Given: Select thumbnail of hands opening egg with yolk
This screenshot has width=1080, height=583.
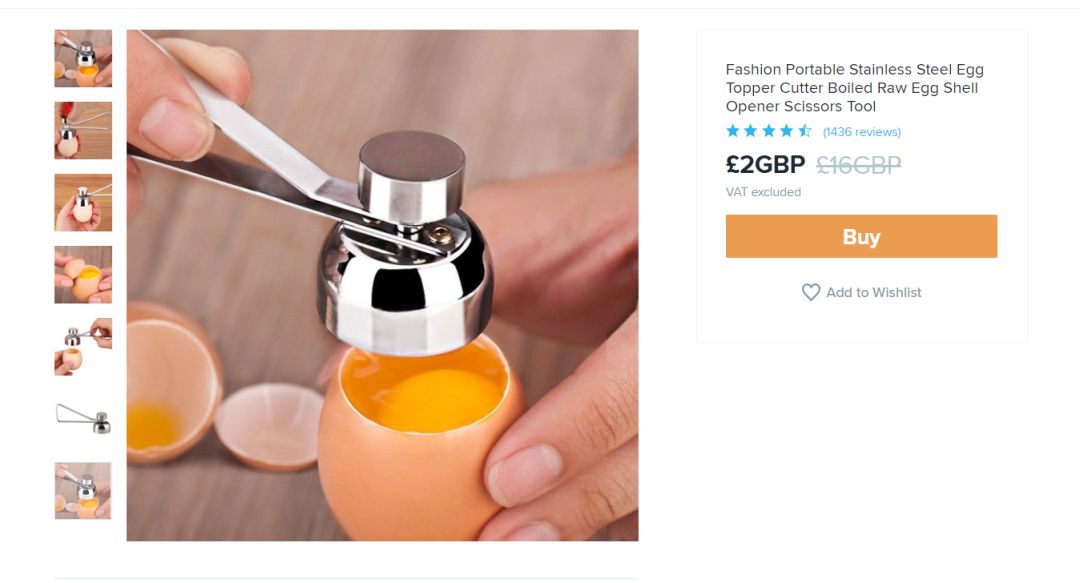Looking at the screenshot, I should click(x=83, y=274).
